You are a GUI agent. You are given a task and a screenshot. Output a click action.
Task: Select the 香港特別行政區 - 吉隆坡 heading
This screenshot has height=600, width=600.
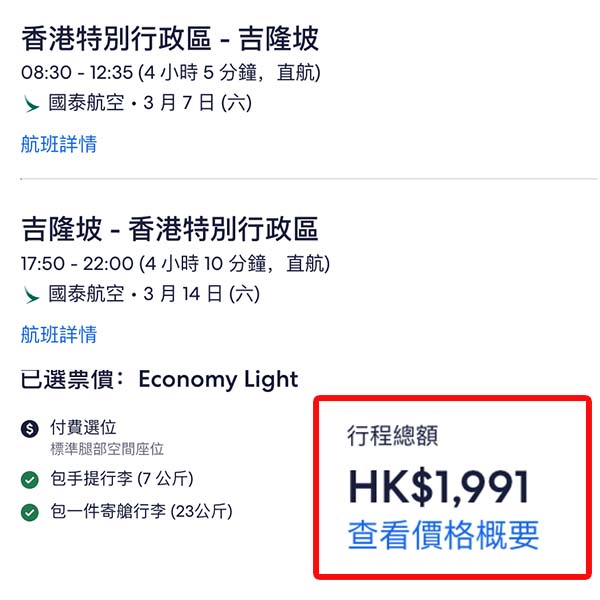point(169,39)
